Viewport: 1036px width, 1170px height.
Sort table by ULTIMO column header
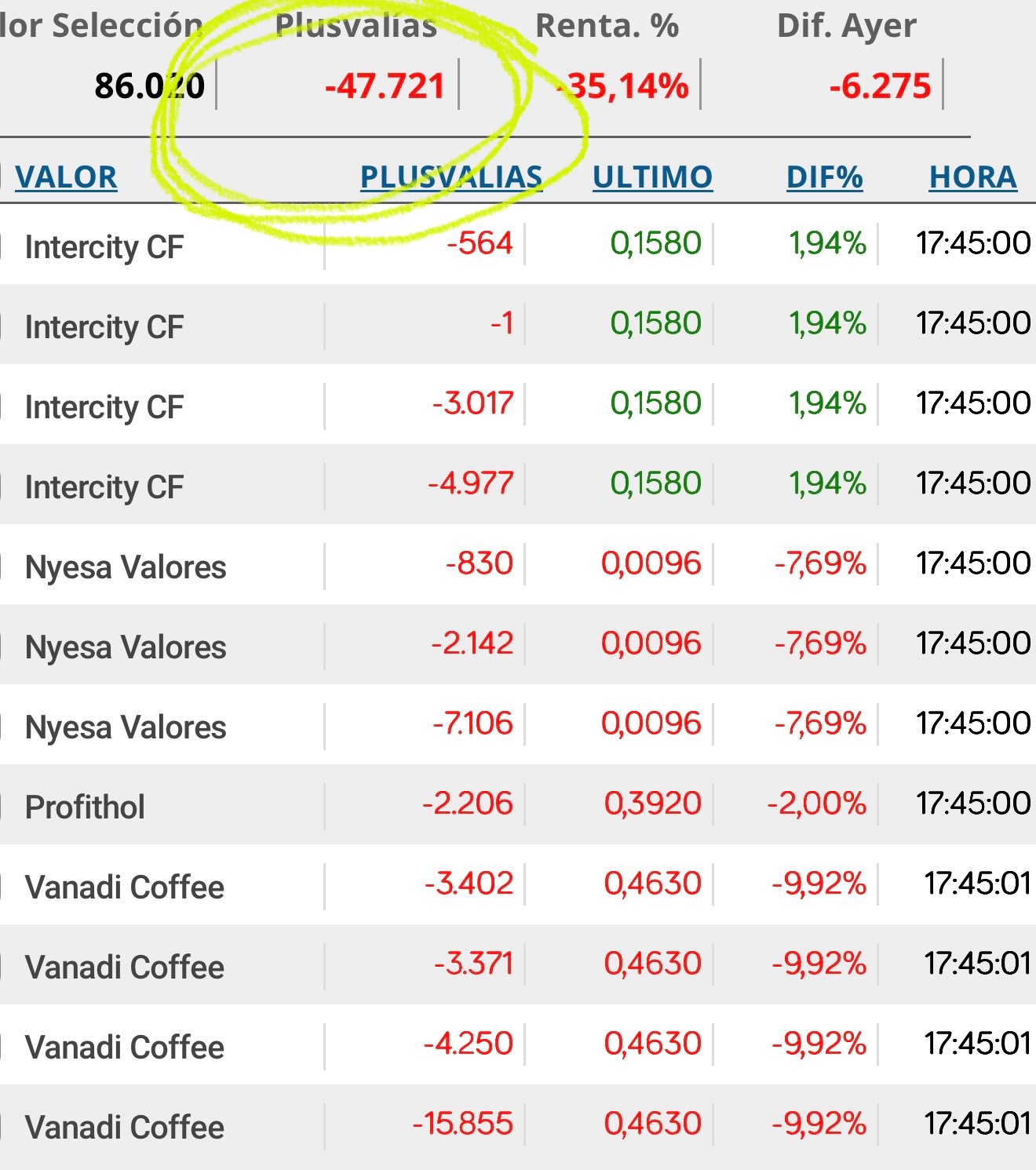(652, 177)
